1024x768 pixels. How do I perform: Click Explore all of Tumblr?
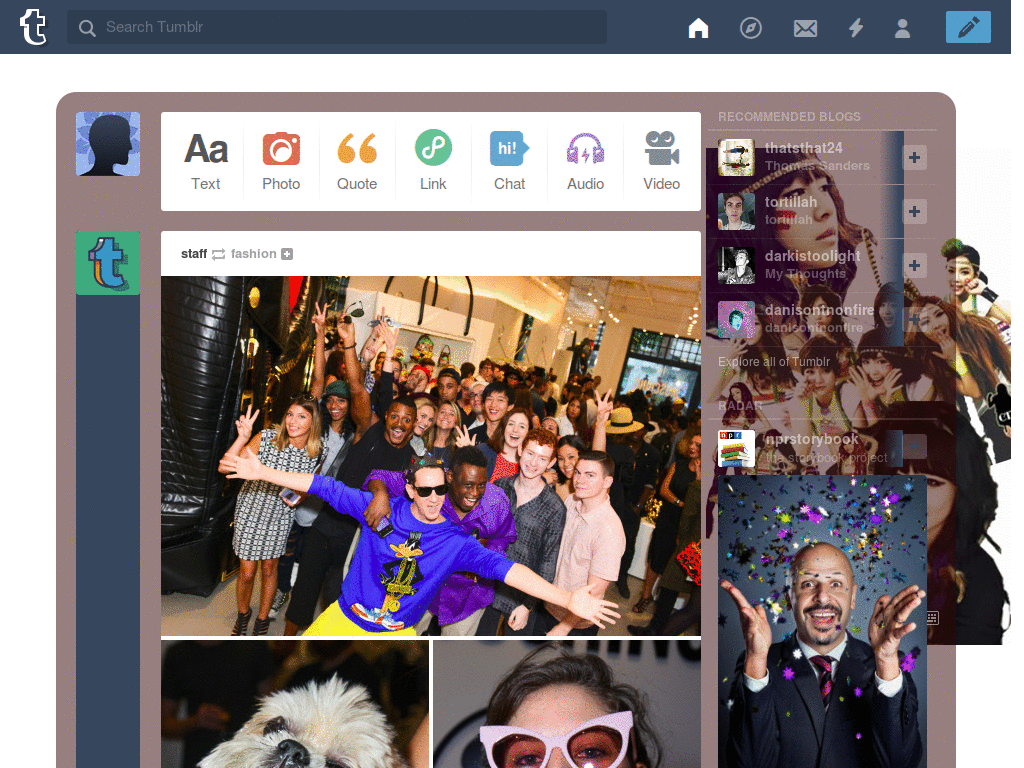[774, 362]
